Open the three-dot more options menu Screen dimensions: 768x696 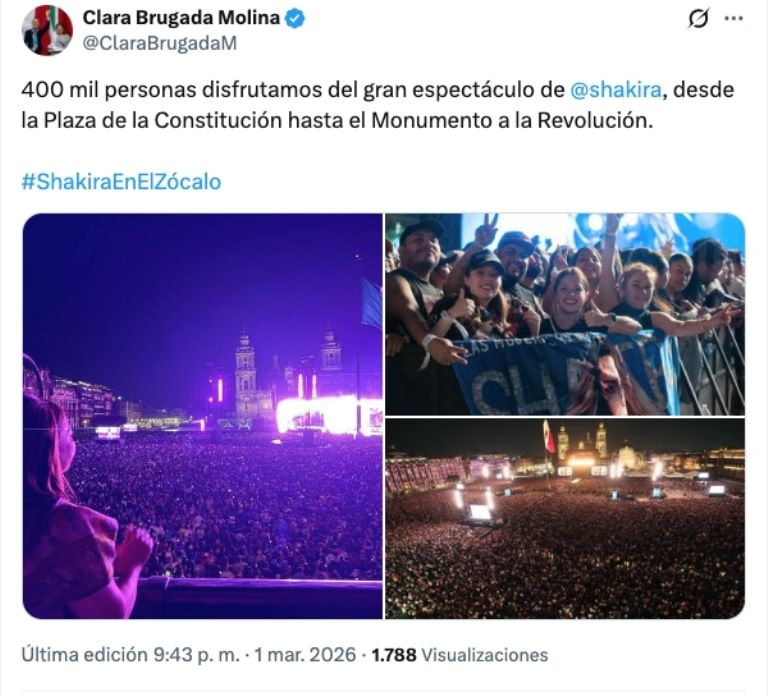pyautogui.click(x=734, y=19)
